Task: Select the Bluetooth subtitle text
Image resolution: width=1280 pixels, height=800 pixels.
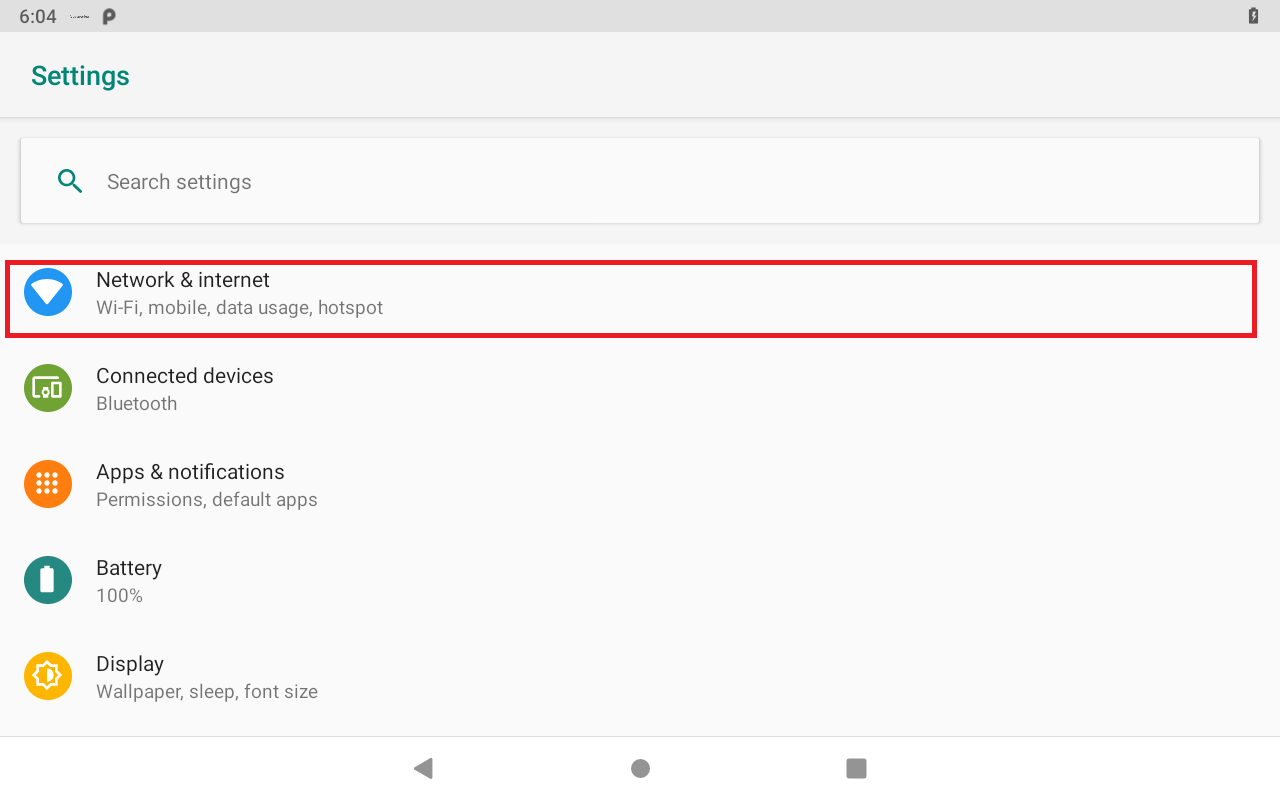Action: (136, 404)
